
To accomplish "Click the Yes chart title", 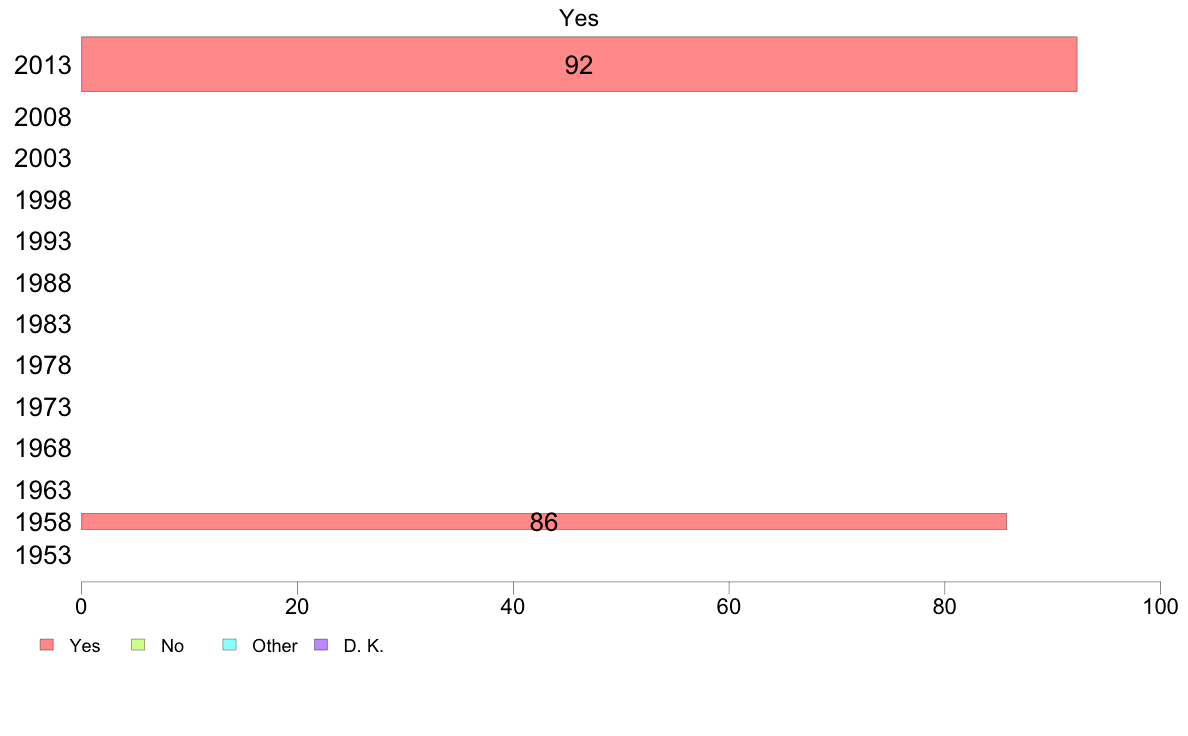I will point(579,18).
